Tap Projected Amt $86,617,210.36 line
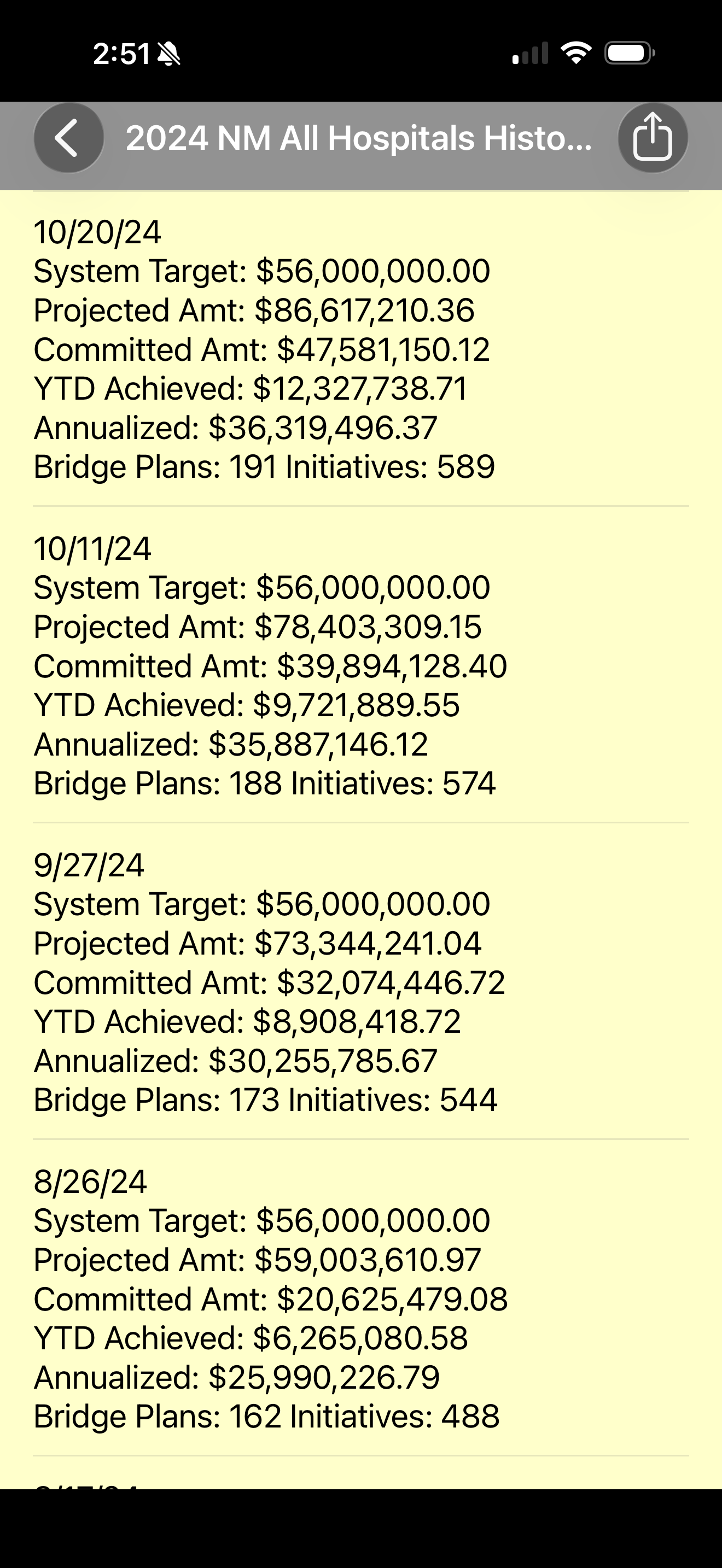This screenshot has height=1568, width=722. click(x=254, y=311)
